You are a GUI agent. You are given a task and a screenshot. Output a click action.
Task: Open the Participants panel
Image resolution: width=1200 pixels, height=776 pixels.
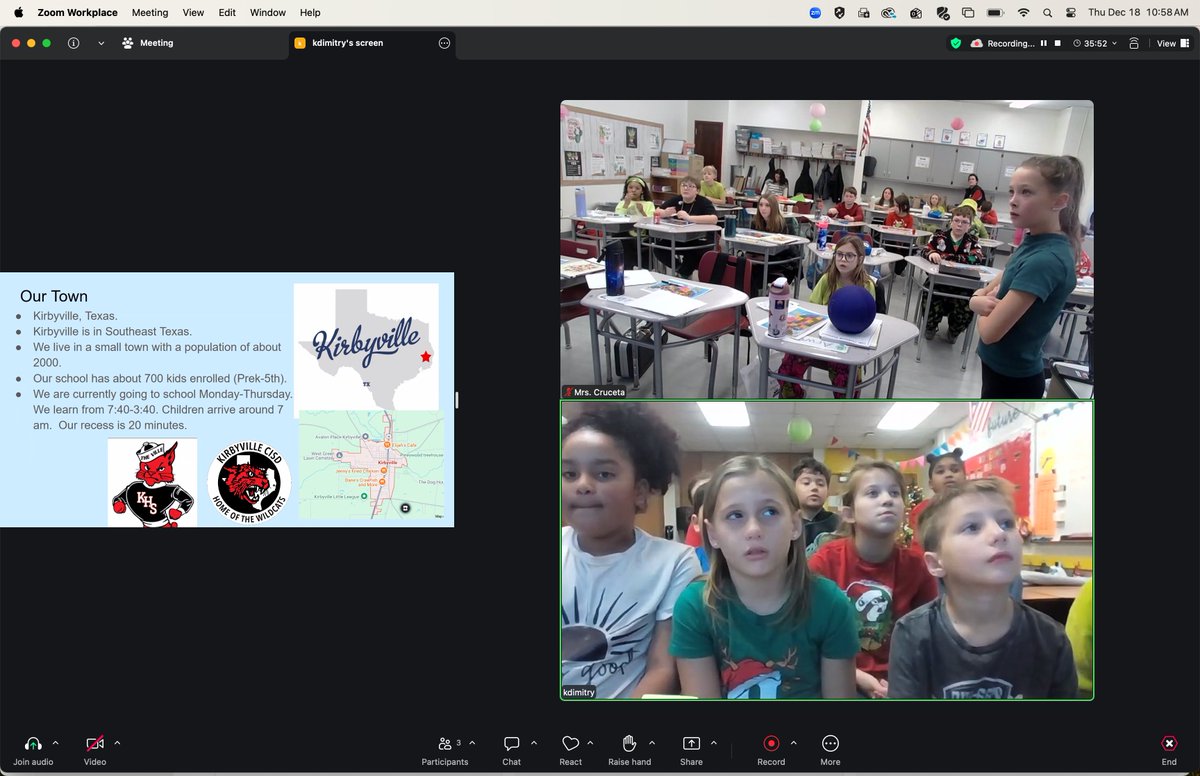[x=445, y=750]
